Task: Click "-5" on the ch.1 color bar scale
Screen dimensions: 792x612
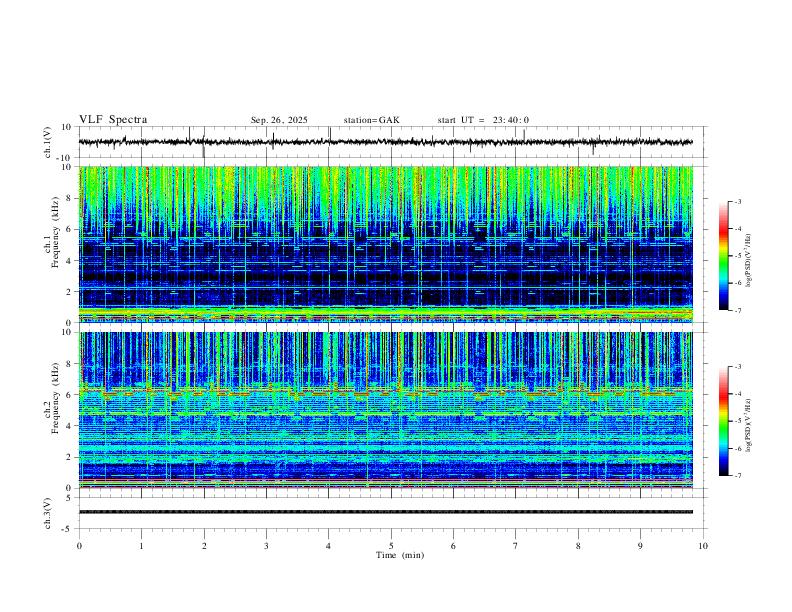Action: (x=738, y=256)
